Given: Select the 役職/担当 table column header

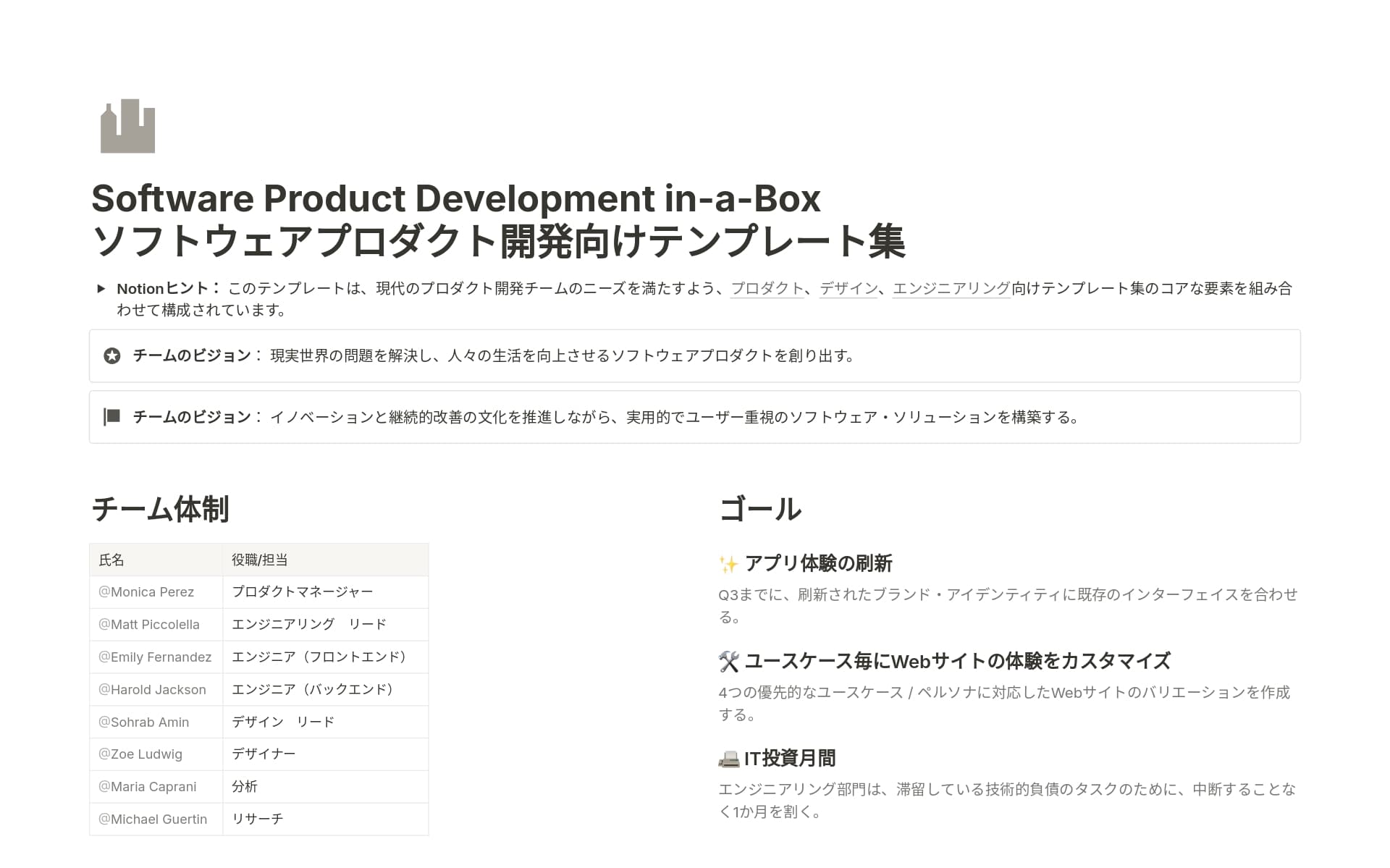Looking at the screenshot, I should click(x=260, y=560).
